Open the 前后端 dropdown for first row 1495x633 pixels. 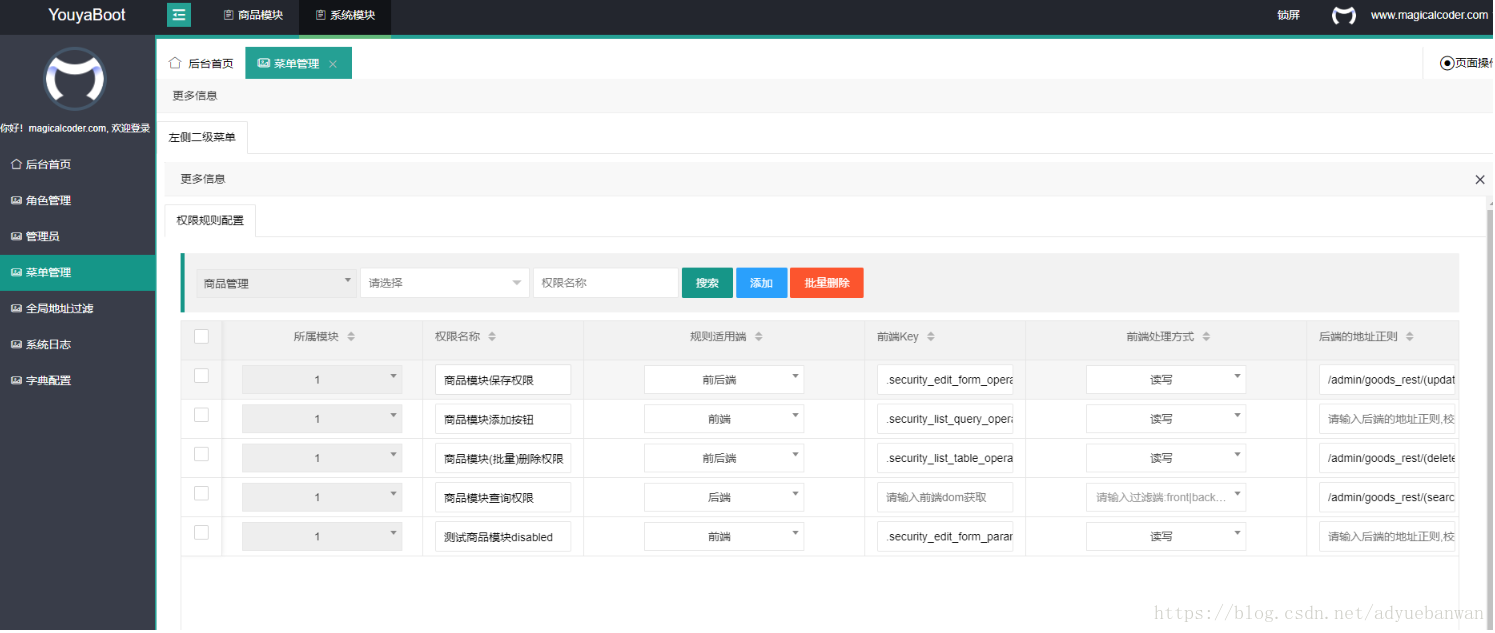coord(723,379)
